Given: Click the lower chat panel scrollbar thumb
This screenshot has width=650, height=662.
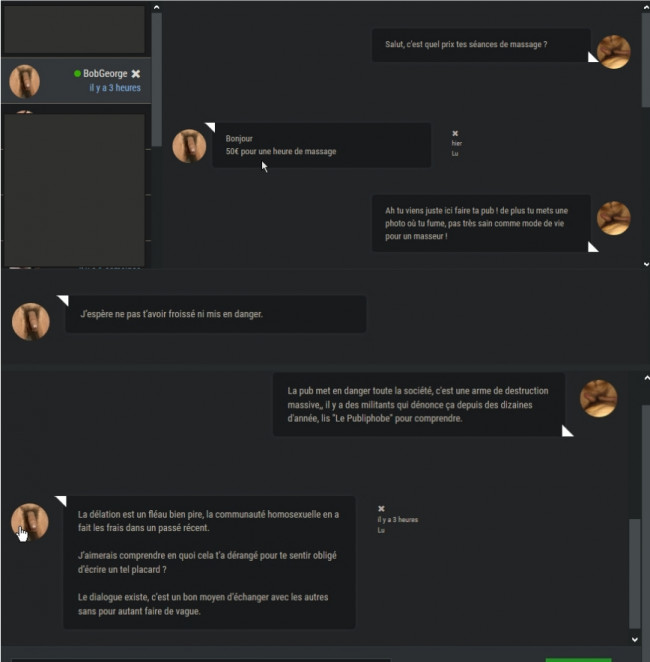Looking at the screenshot, I should 634,573.
